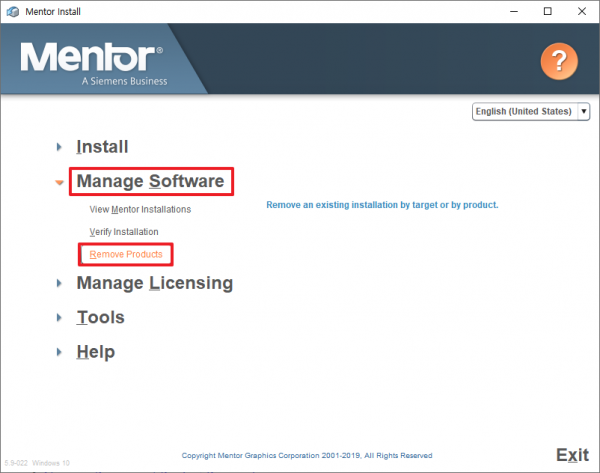The image size is (600, 473).
Task: Open the English (United States) language dropdown
Action: point(531,111)
